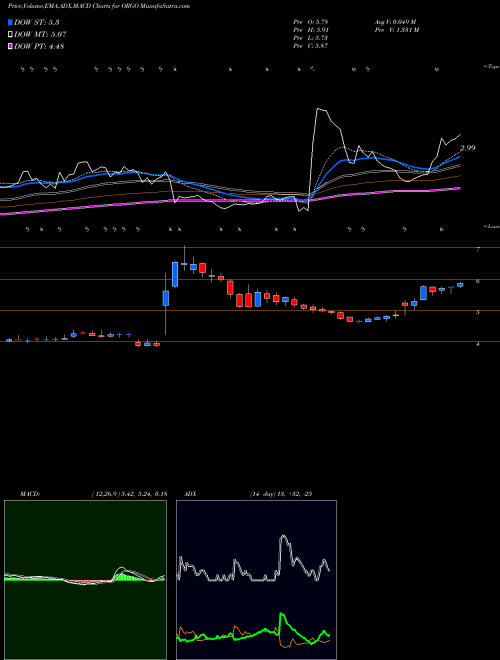The height and width of the screenshot is (660, 500).
Task: Select the 'DOW ST: 5.3' legend label
Action: pos(37,23)
